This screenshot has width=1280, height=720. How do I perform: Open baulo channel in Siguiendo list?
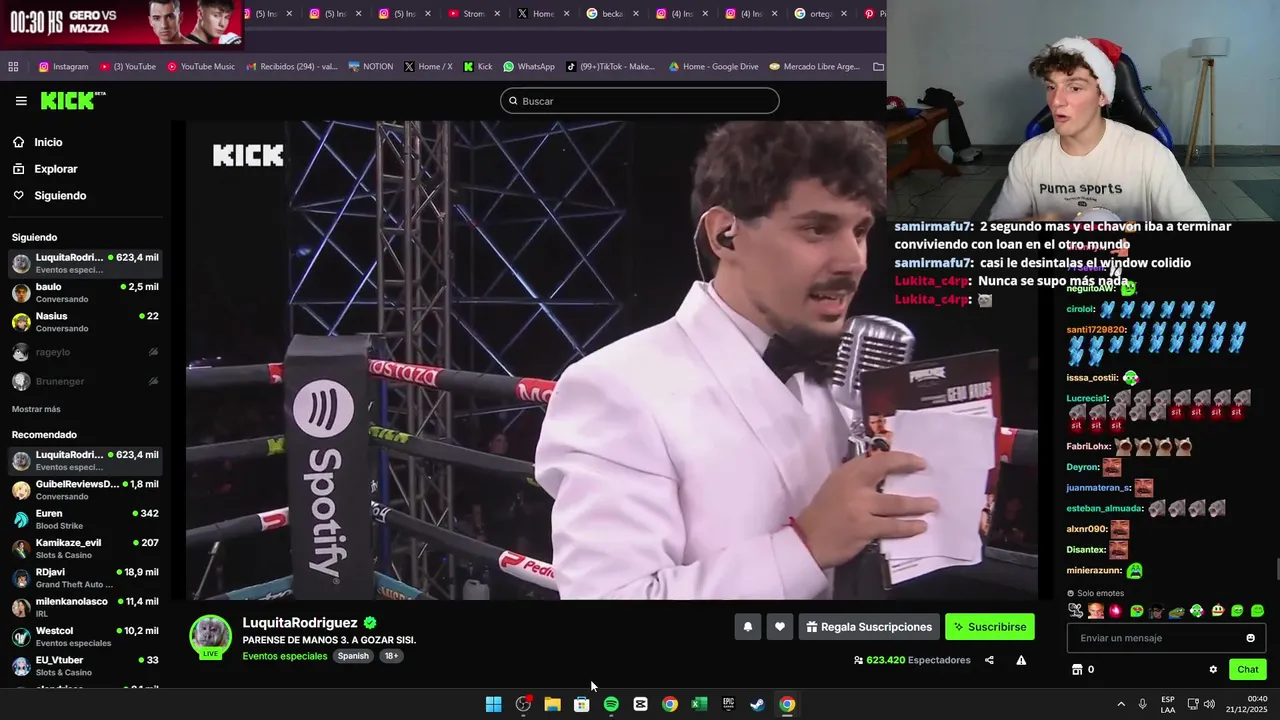coord(85,293)
